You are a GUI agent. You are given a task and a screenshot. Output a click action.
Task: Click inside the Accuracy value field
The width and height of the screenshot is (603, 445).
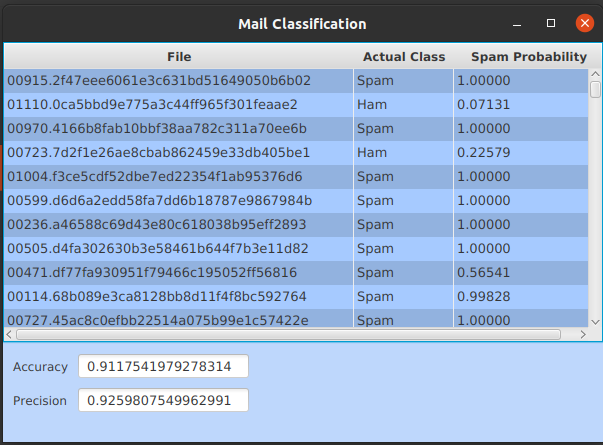[x=163, y=367]
